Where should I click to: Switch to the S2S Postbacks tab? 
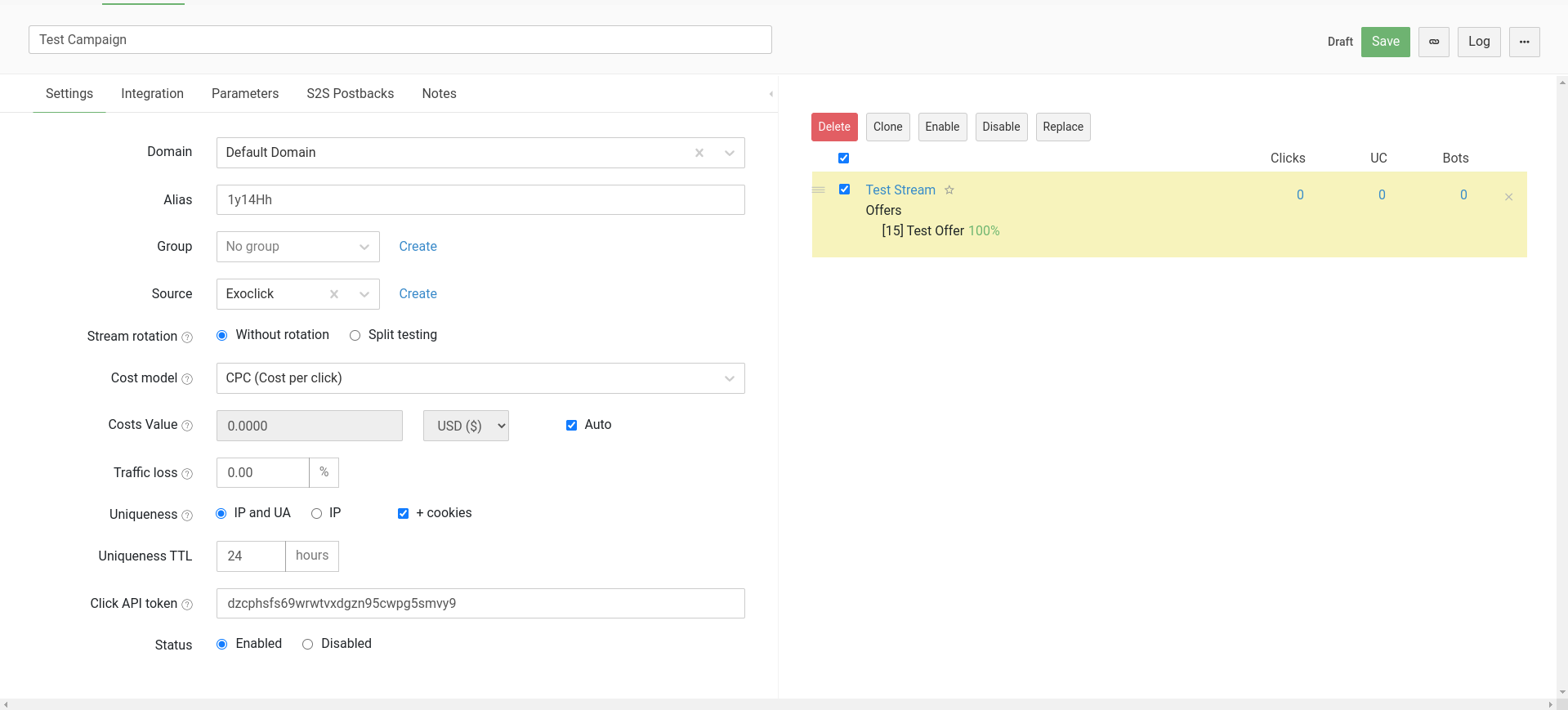(x=350, y=94)
